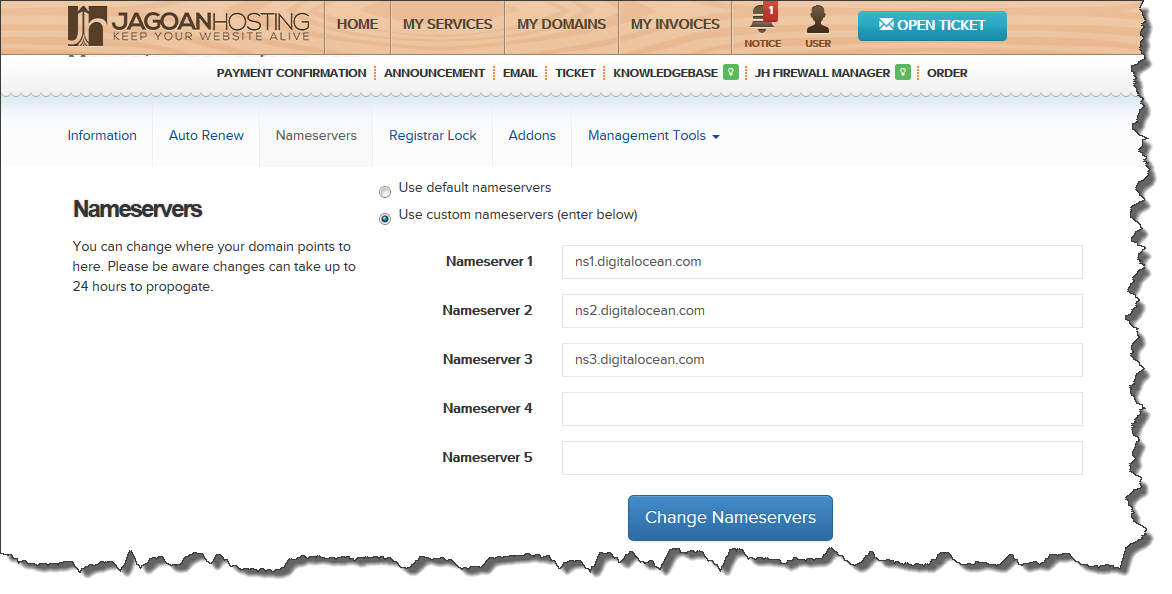
Task: Select Use default nameservers option
Action: click(x=385, y=192)
